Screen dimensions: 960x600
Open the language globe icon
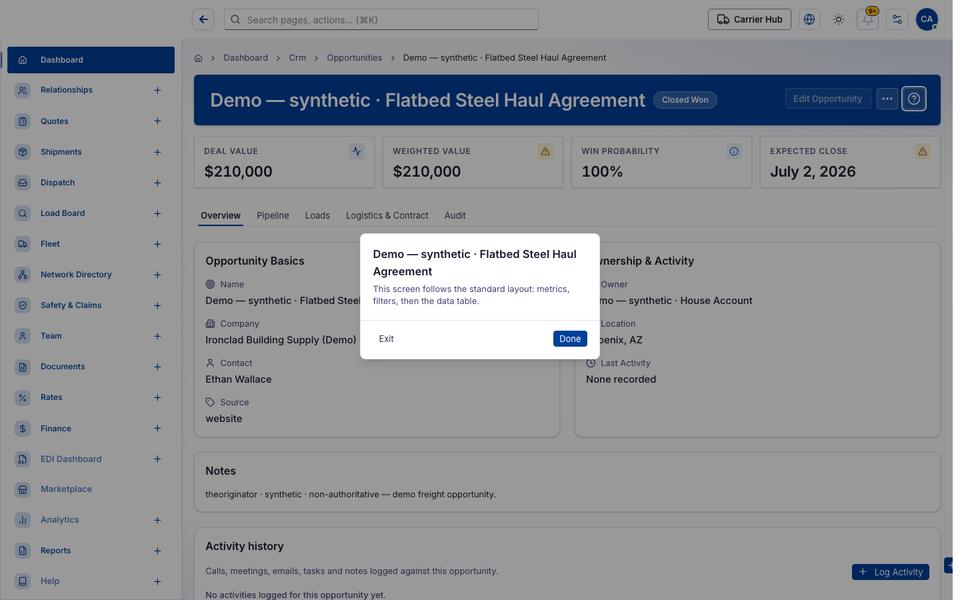coord(809,20)
